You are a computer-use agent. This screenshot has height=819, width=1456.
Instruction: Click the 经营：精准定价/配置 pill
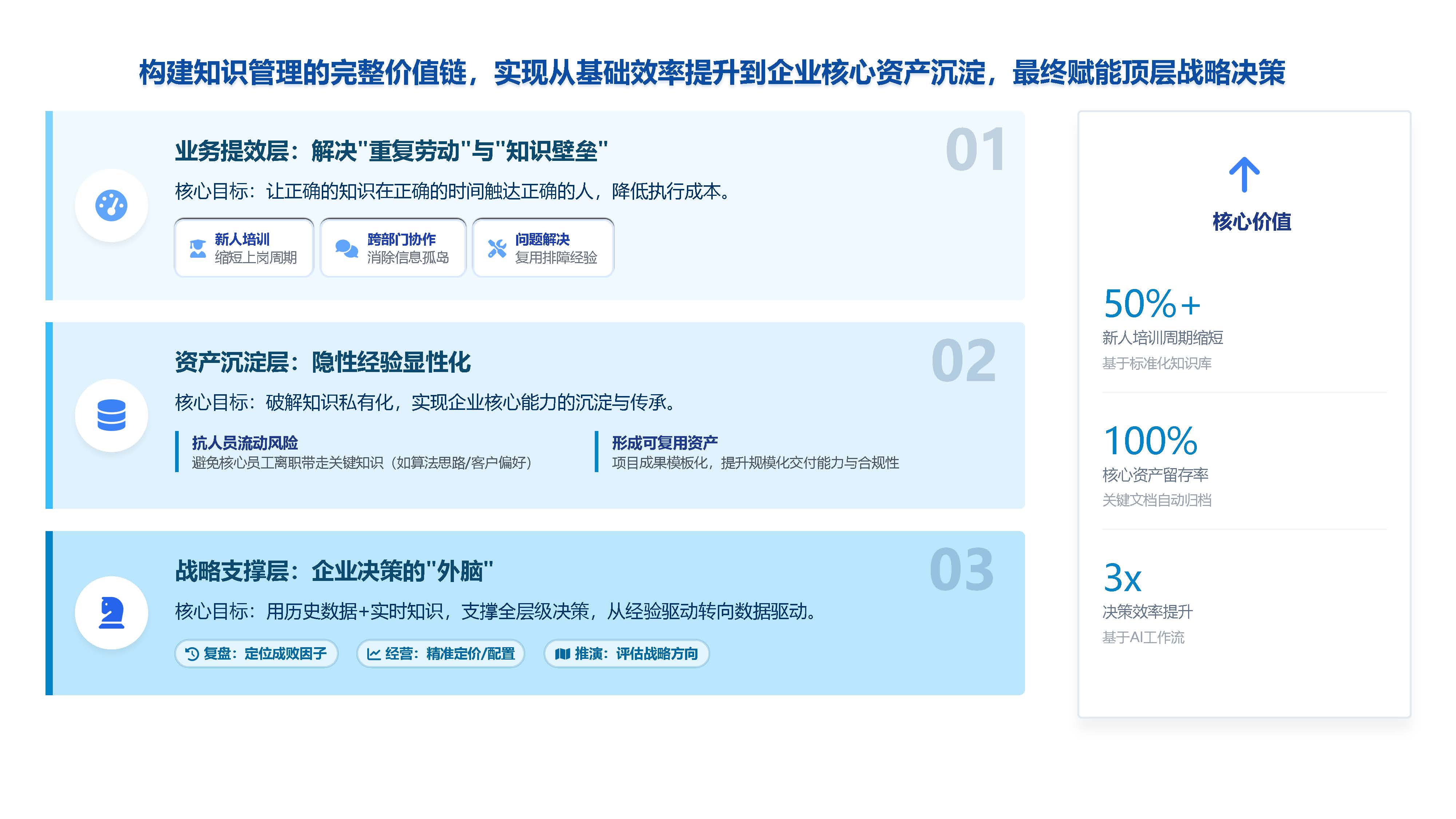coord(441,654)
